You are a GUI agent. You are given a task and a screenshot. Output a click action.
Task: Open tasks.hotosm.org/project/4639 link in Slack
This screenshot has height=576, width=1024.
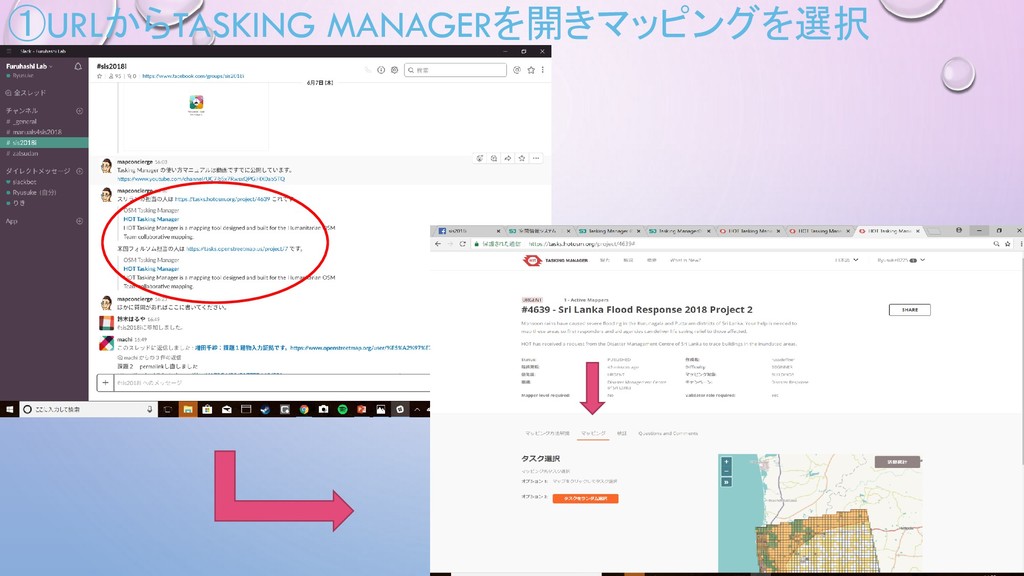click(x=222, y=199)
